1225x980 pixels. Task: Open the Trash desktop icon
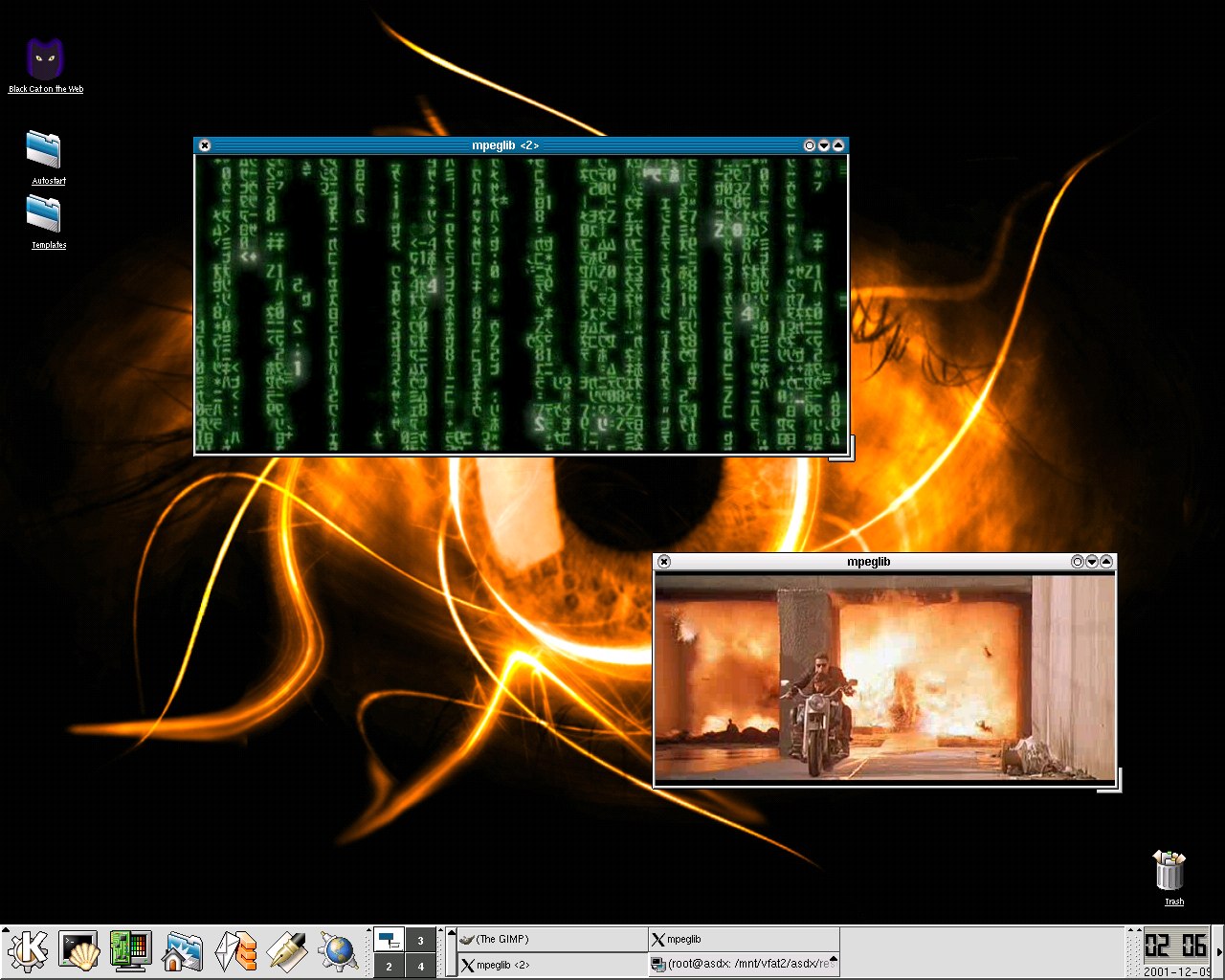(x=1169, y=878)
